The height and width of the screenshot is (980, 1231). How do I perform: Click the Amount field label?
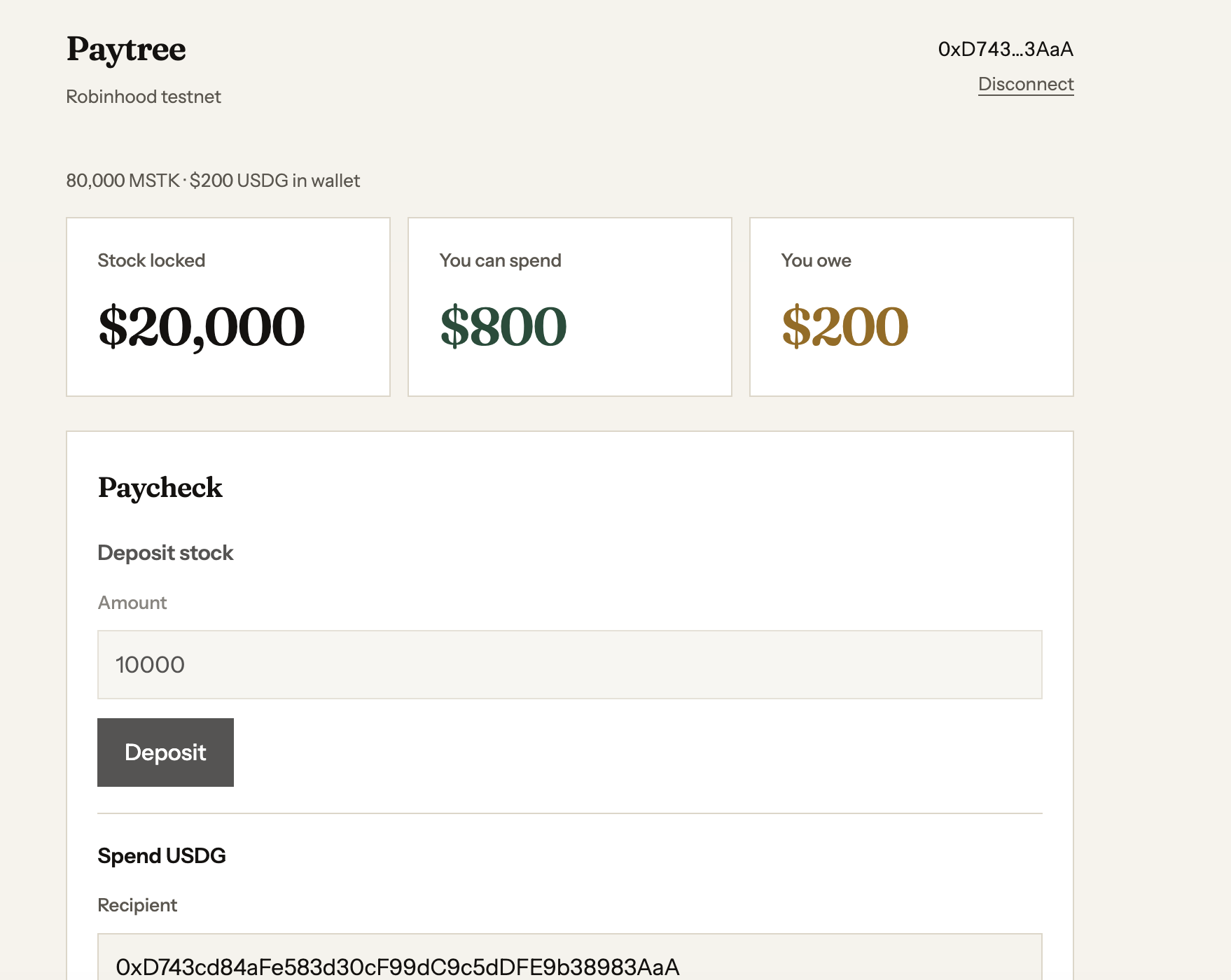(x=132, y=603)
